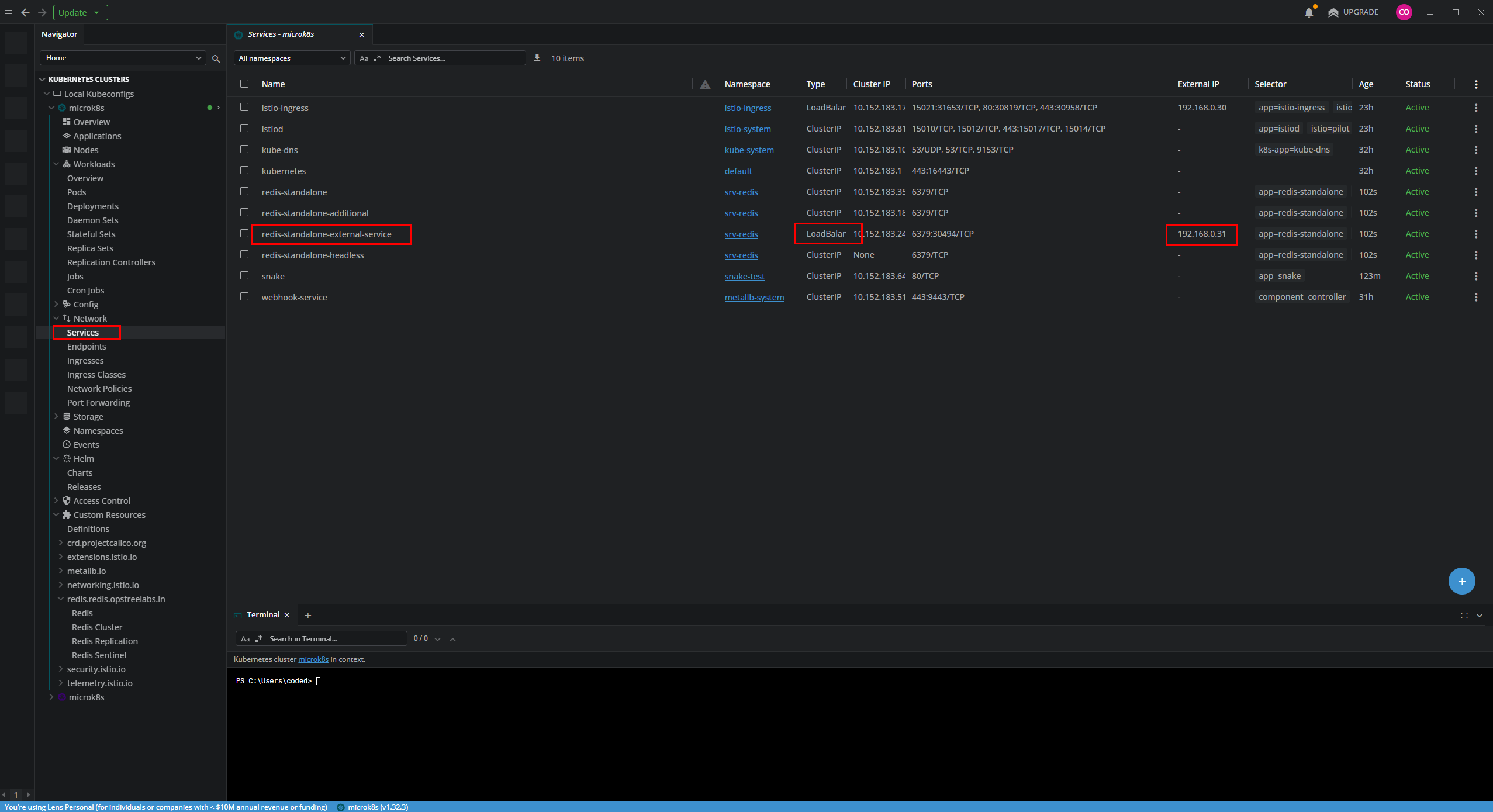The image size is (1493, 812).
Task: Switch to the Navigator tab
Action: click(x=59, y=34)
